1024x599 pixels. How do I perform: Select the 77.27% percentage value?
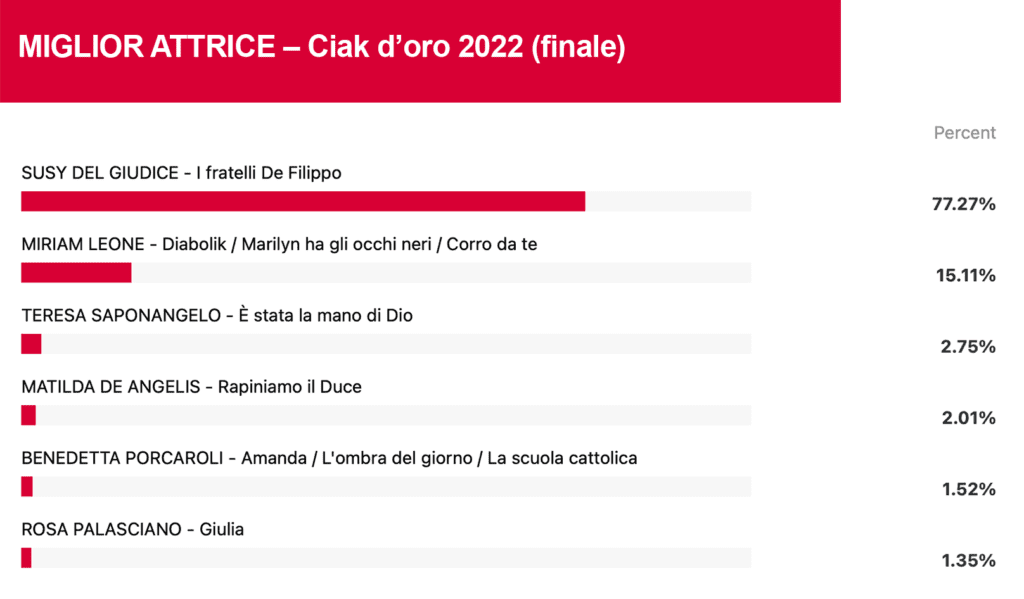964,204
